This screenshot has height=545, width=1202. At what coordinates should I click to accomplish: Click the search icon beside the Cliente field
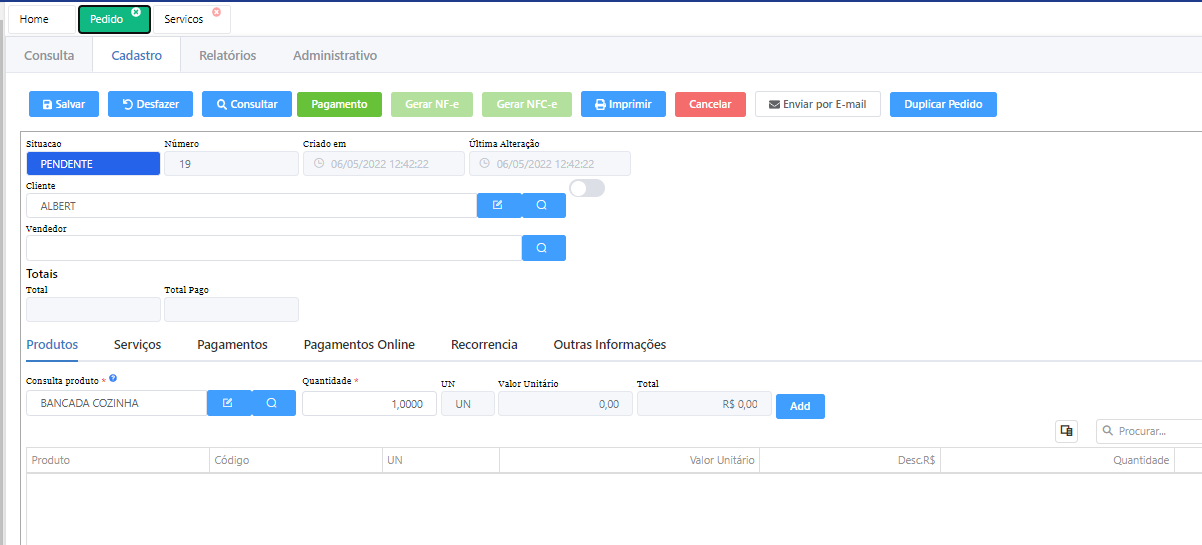[543, 205]
